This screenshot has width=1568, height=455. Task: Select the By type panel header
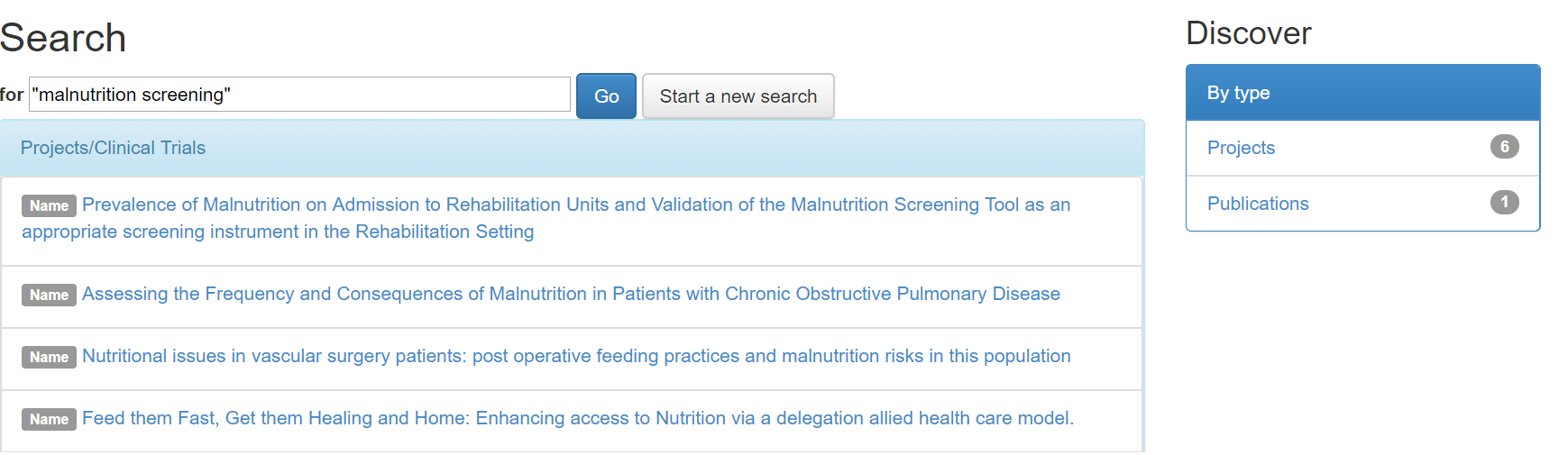point(1362,93)
